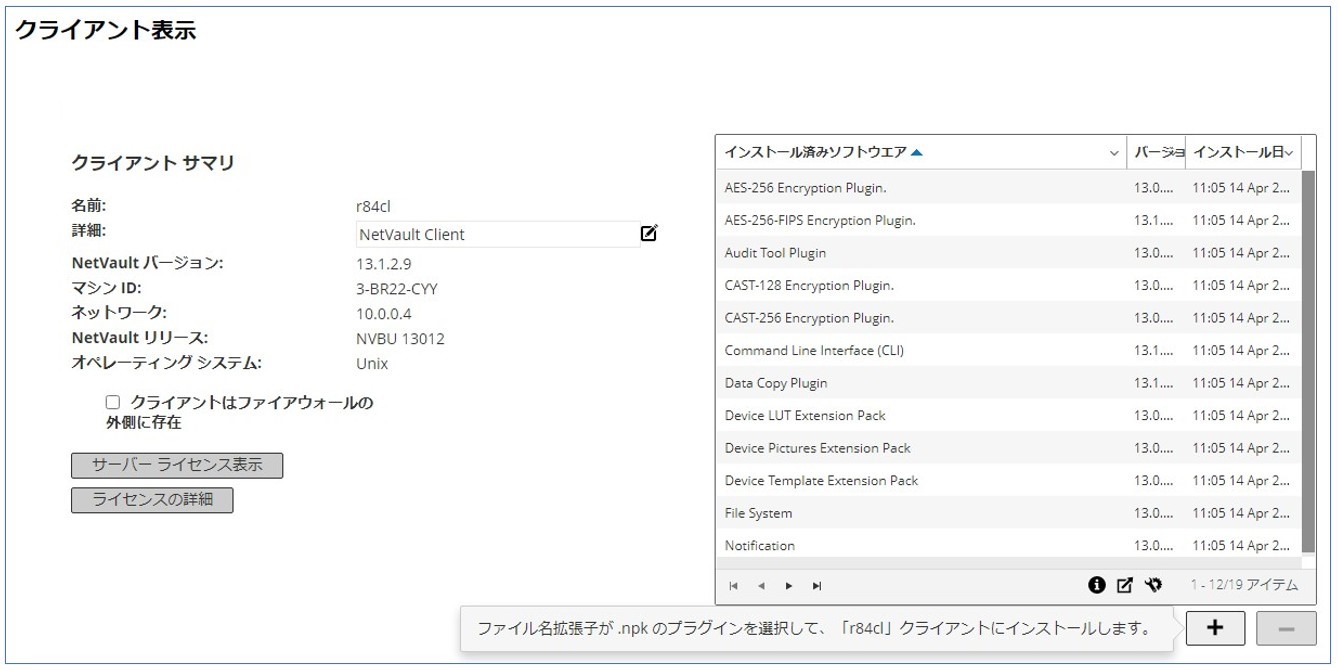Select CAST-128 Encryption Plugin. row
Viewport: 1338px width, 670px height.
(1009, 285)
